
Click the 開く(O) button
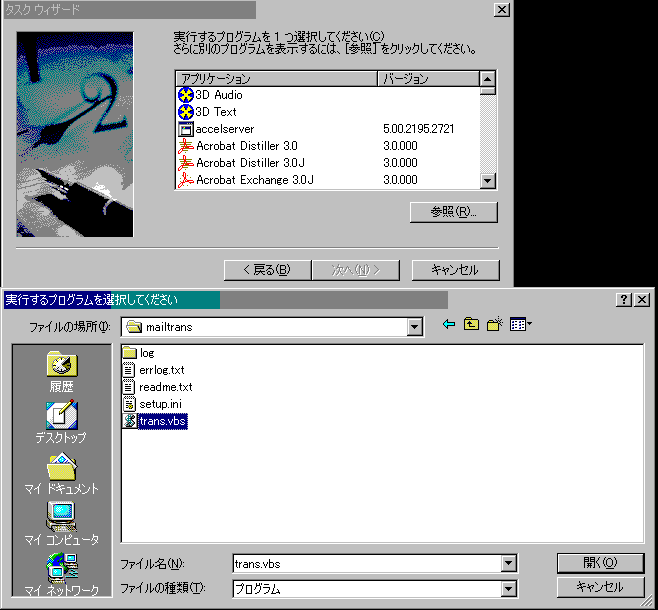click(600, 563)
